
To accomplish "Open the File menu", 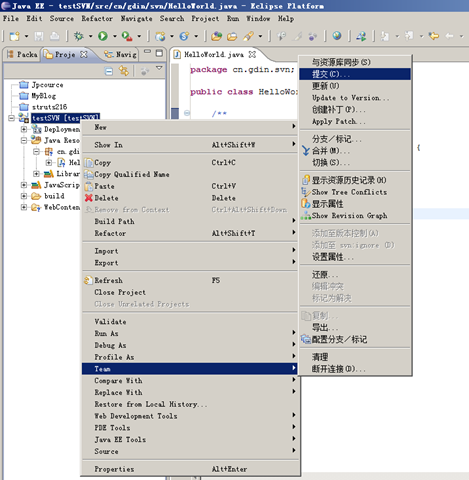I will (11, 18).
